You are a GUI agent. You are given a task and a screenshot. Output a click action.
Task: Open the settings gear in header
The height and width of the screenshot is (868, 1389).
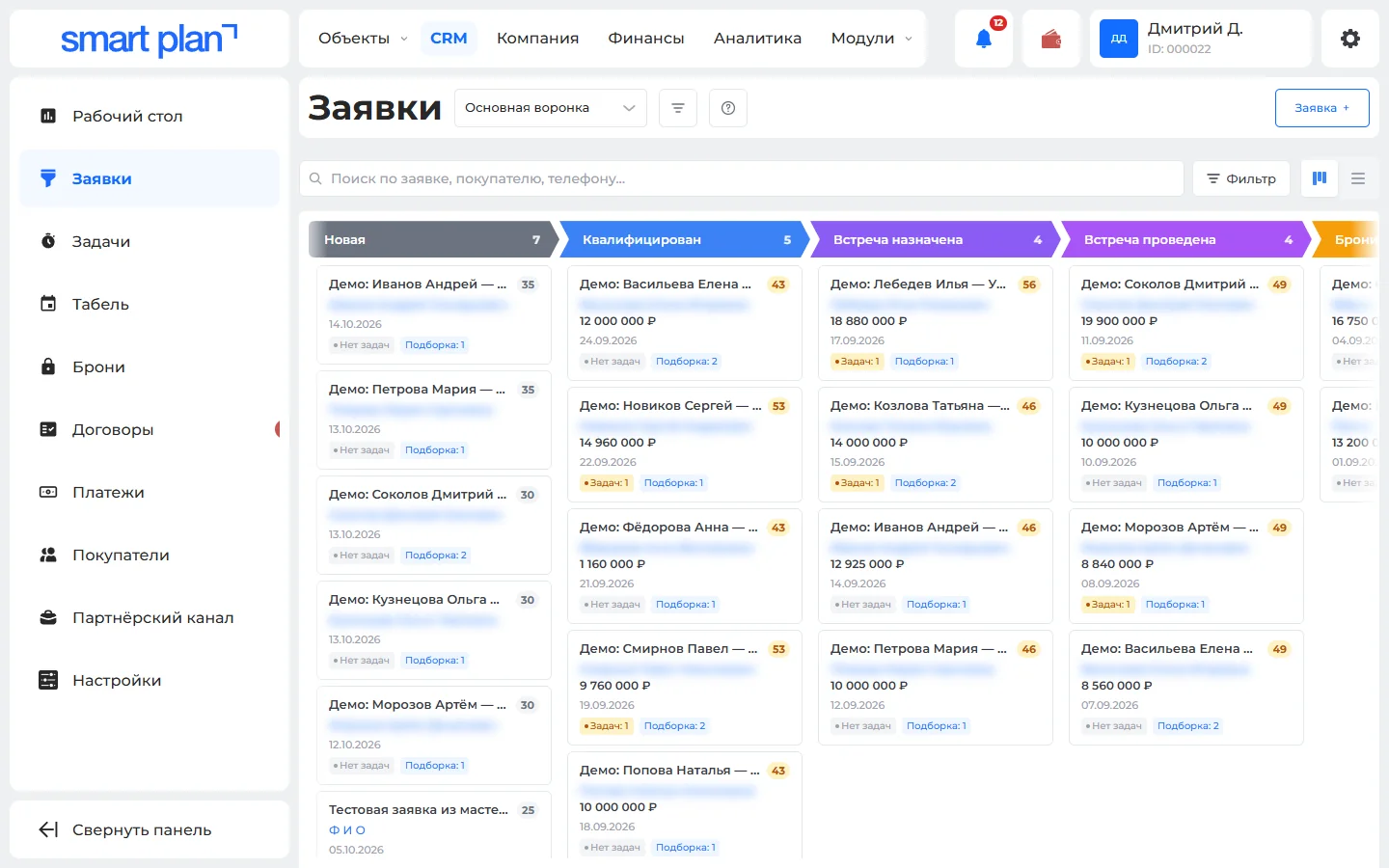tap(1350, 39)
